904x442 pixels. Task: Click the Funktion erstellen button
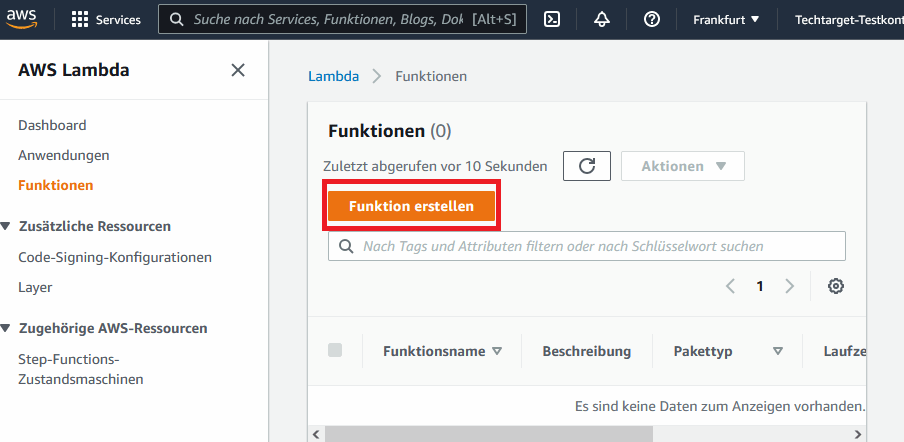(x=411, y=206)
